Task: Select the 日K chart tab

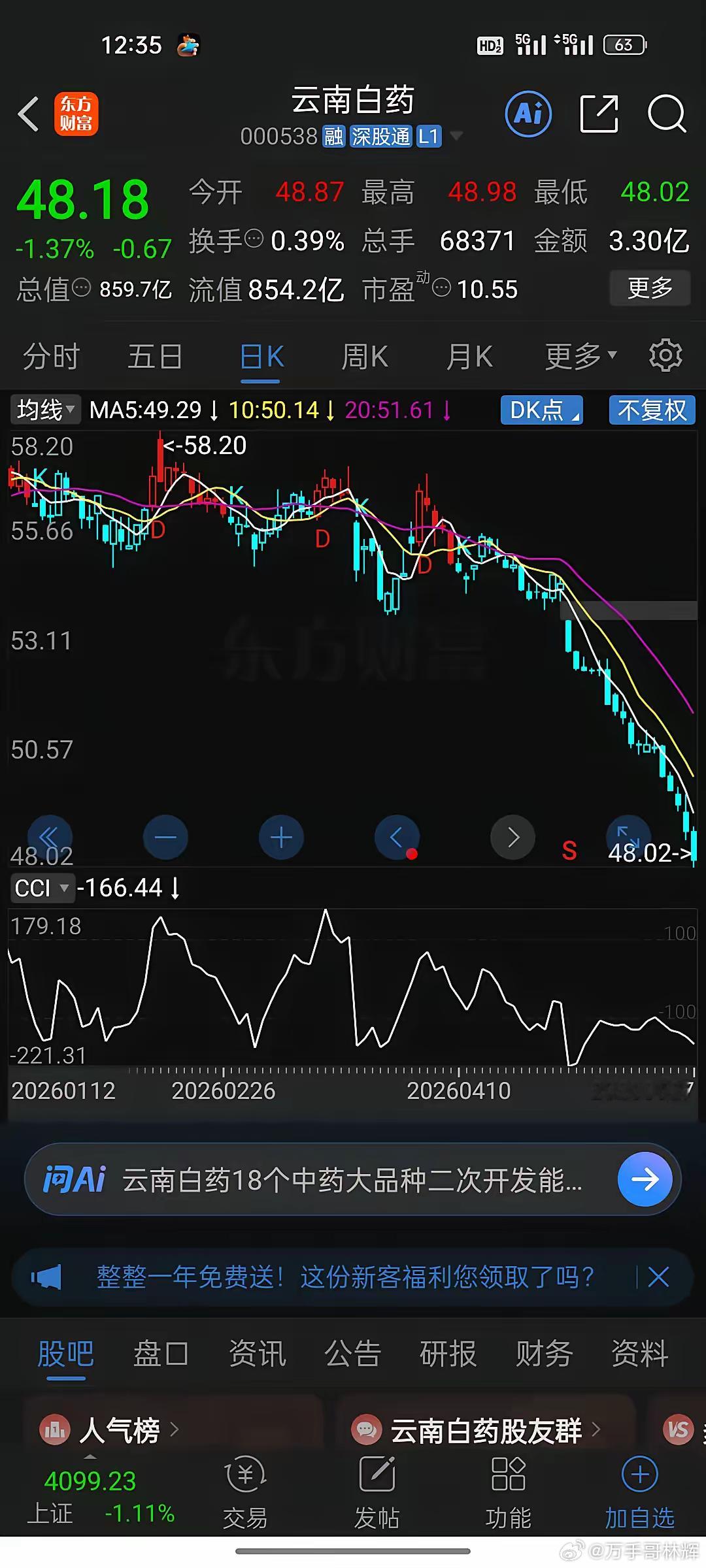Action: 261,357
